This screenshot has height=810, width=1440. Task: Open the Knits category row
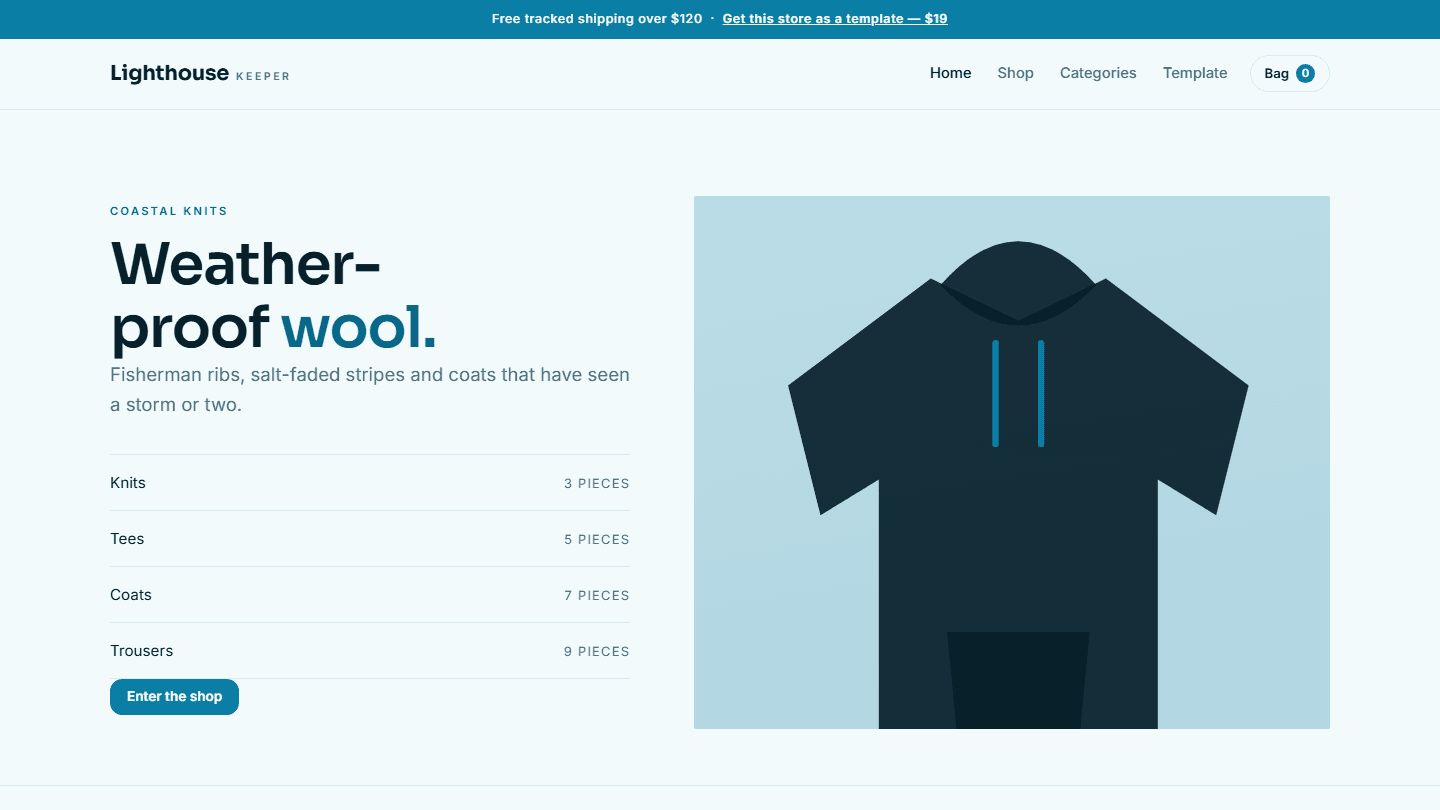coord(370,483)
